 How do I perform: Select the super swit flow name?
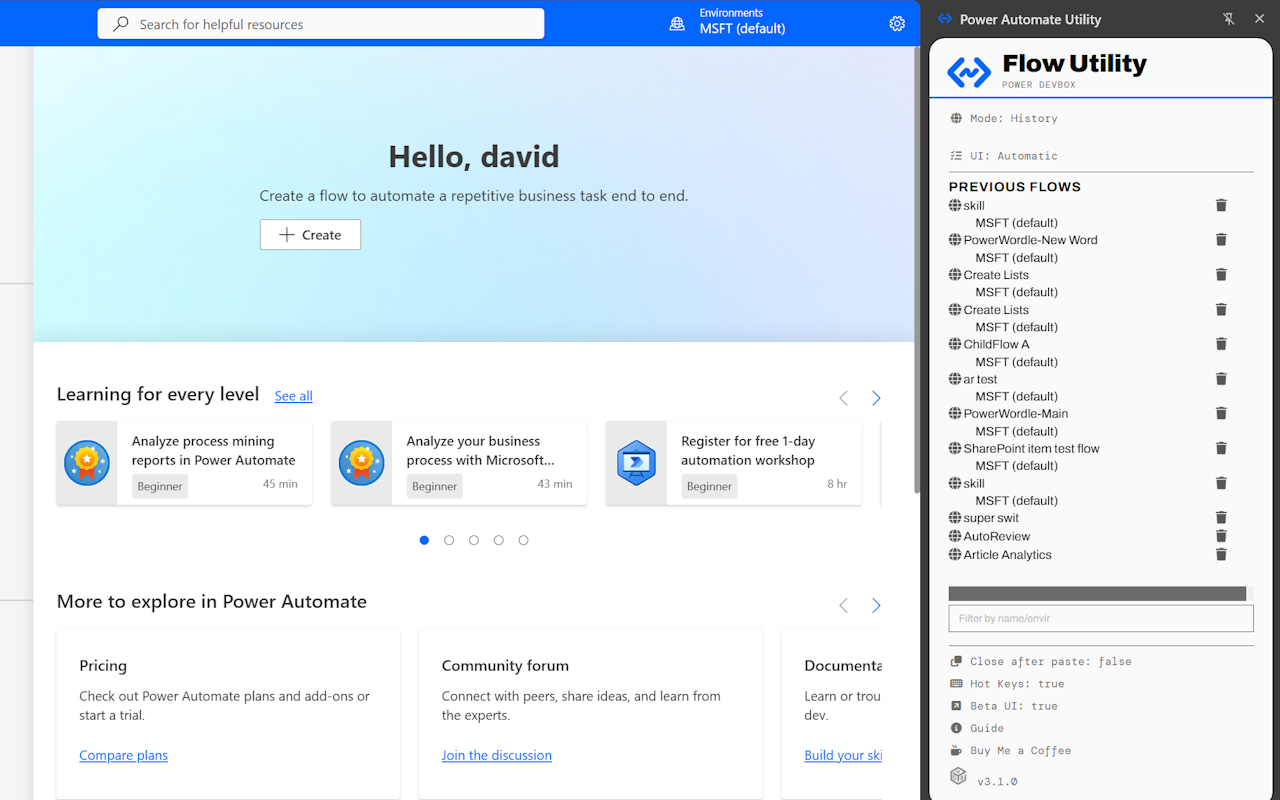point(991,518)
